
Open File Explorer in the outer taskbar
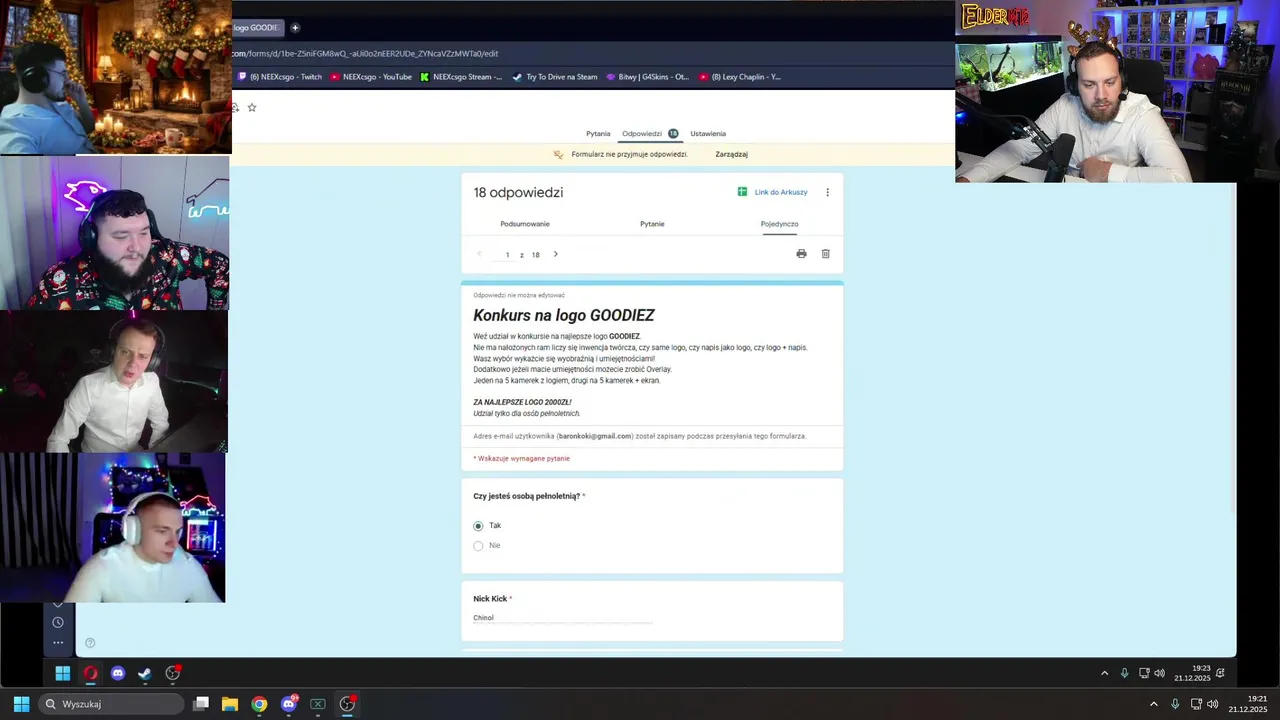point(230,704)
